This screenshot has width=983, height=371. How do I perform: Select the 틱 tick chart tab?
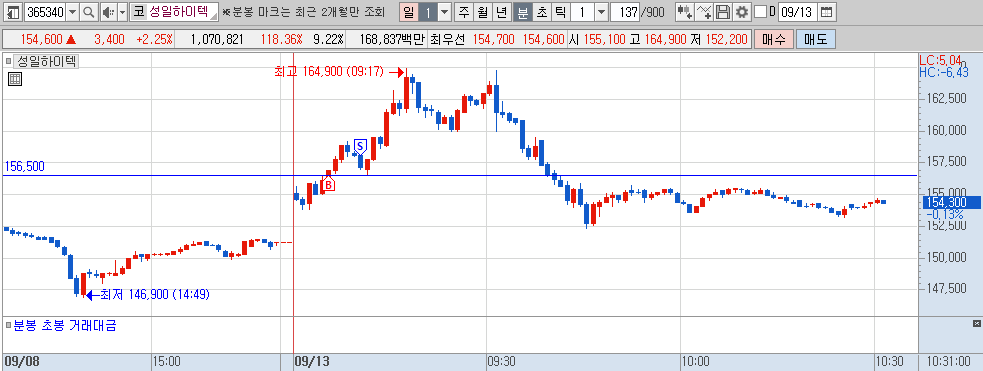560,11
